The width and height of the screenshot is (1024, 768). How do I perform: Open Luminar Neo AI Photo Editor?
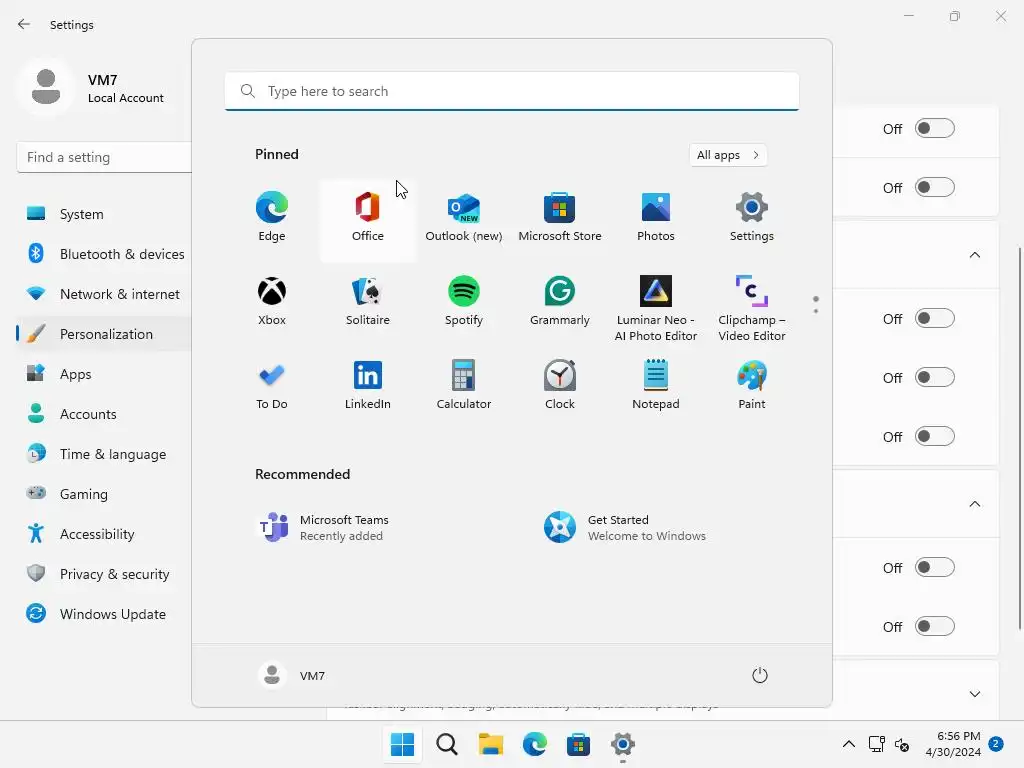[x=656, y=308]
